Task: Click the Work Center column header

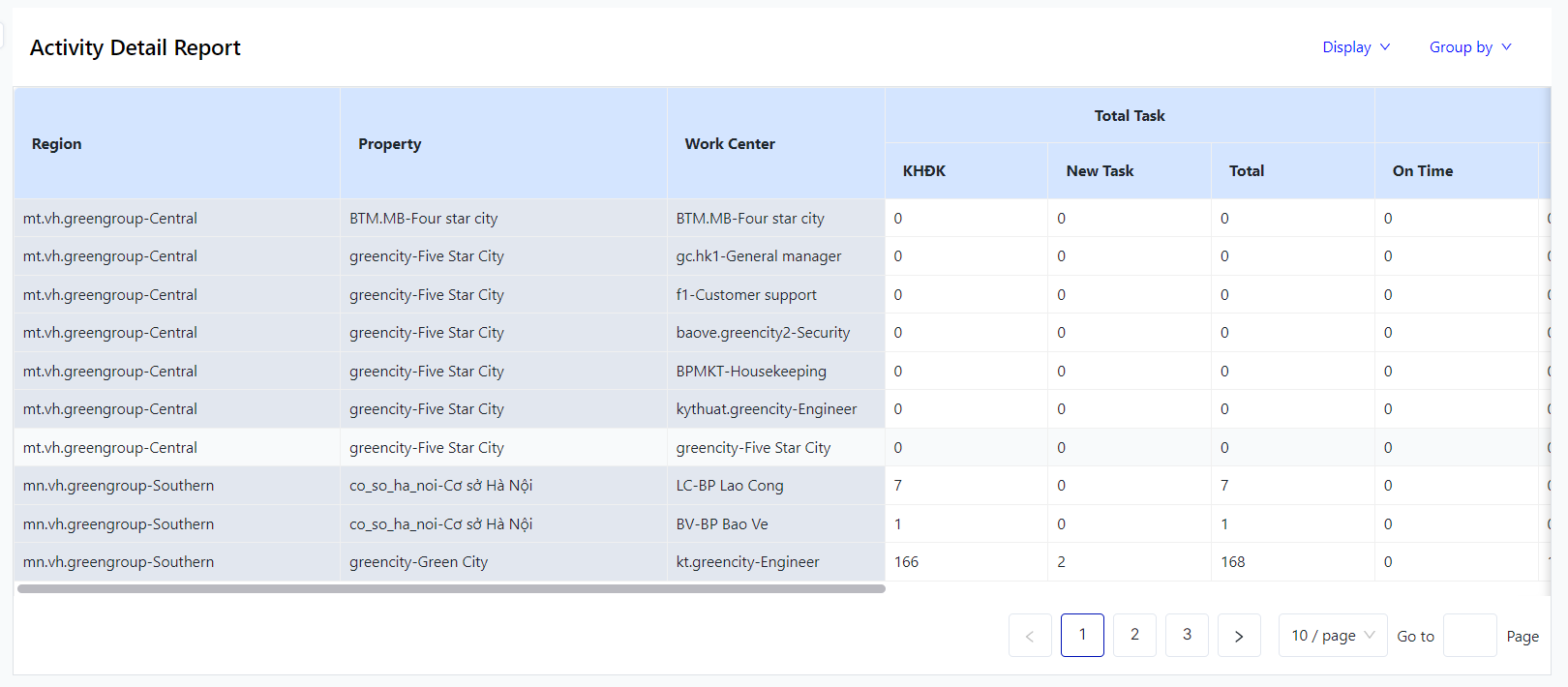Action: [730, 144]
